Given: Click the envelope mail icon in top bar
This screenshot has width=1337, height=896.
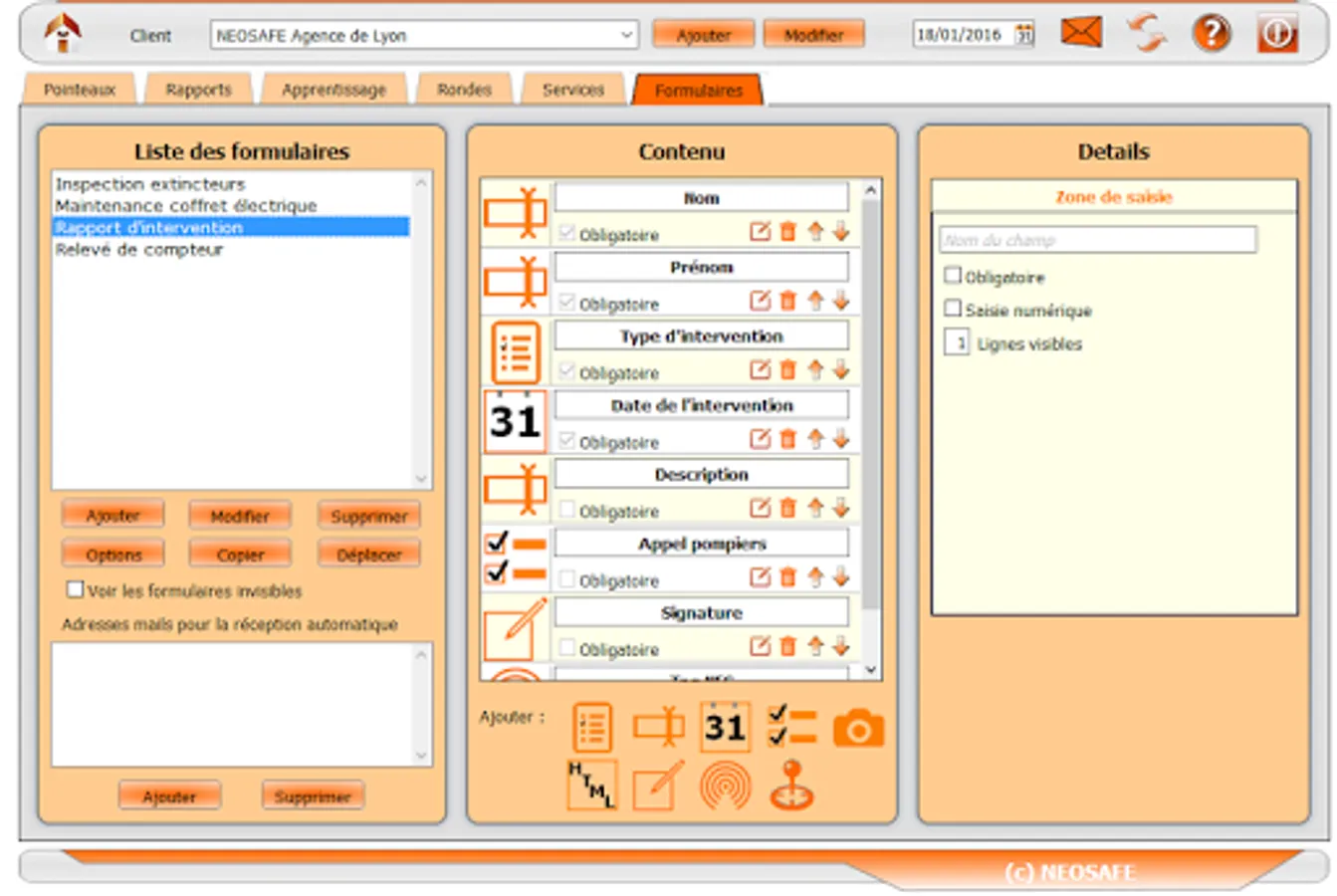Looking at the screenshot, I should 1081,33.
